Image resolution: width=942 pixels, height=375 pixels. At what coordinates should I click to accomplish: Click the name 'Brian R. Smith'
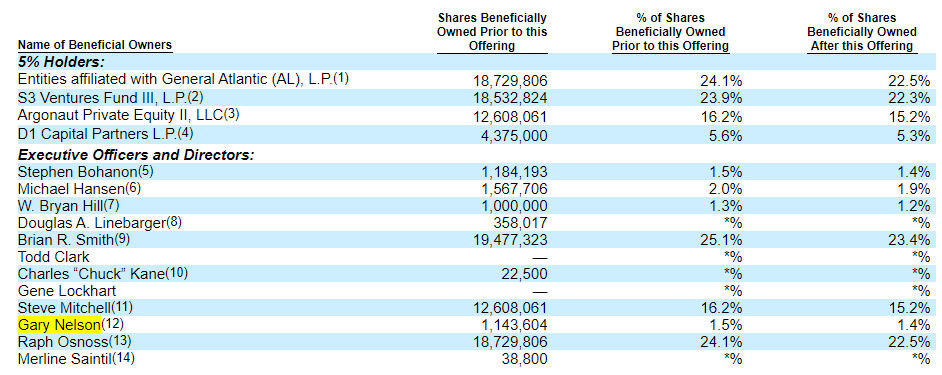click(65, 239)
